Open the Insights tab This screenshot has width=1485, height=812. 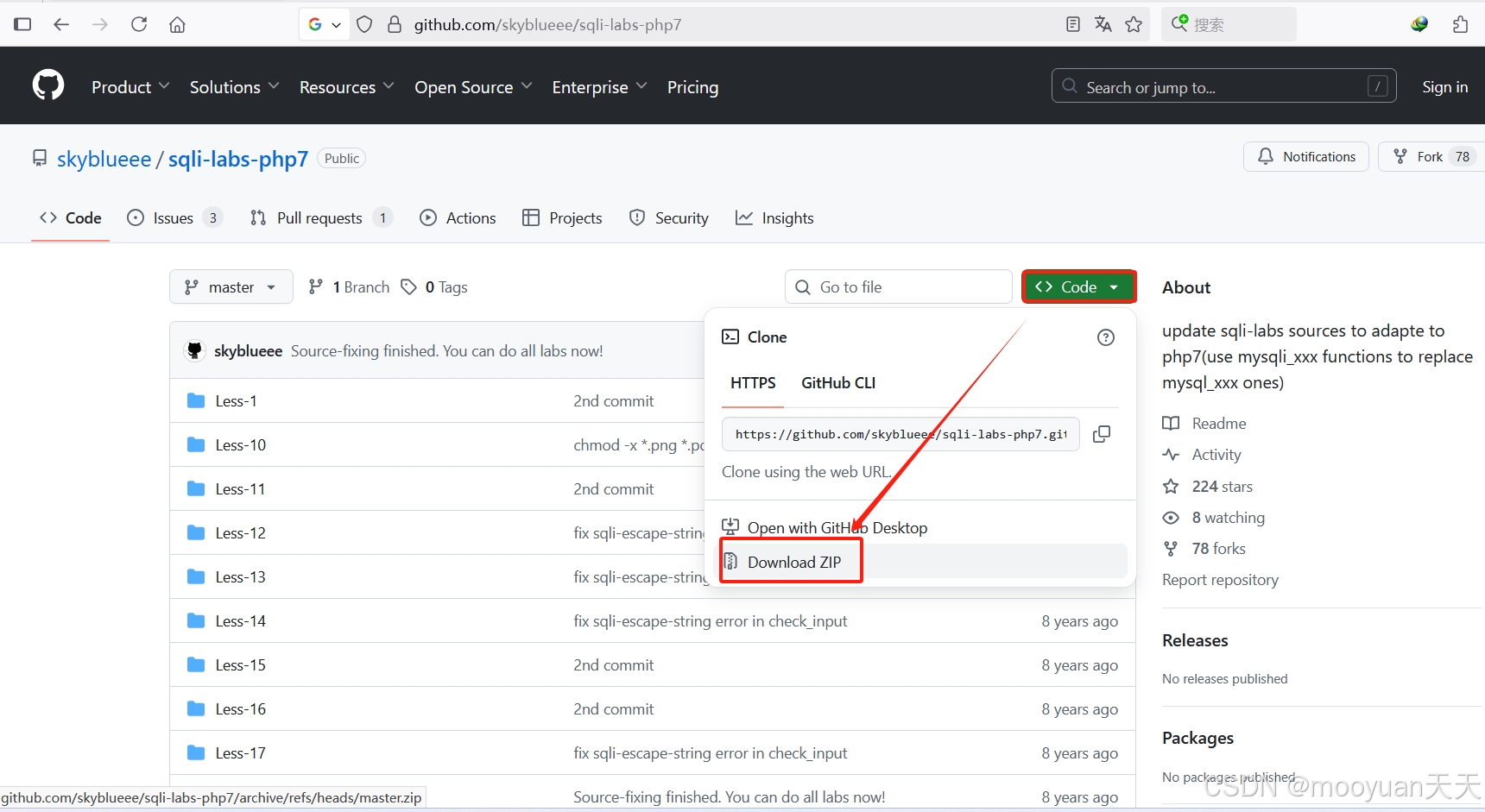pos(774,217)
